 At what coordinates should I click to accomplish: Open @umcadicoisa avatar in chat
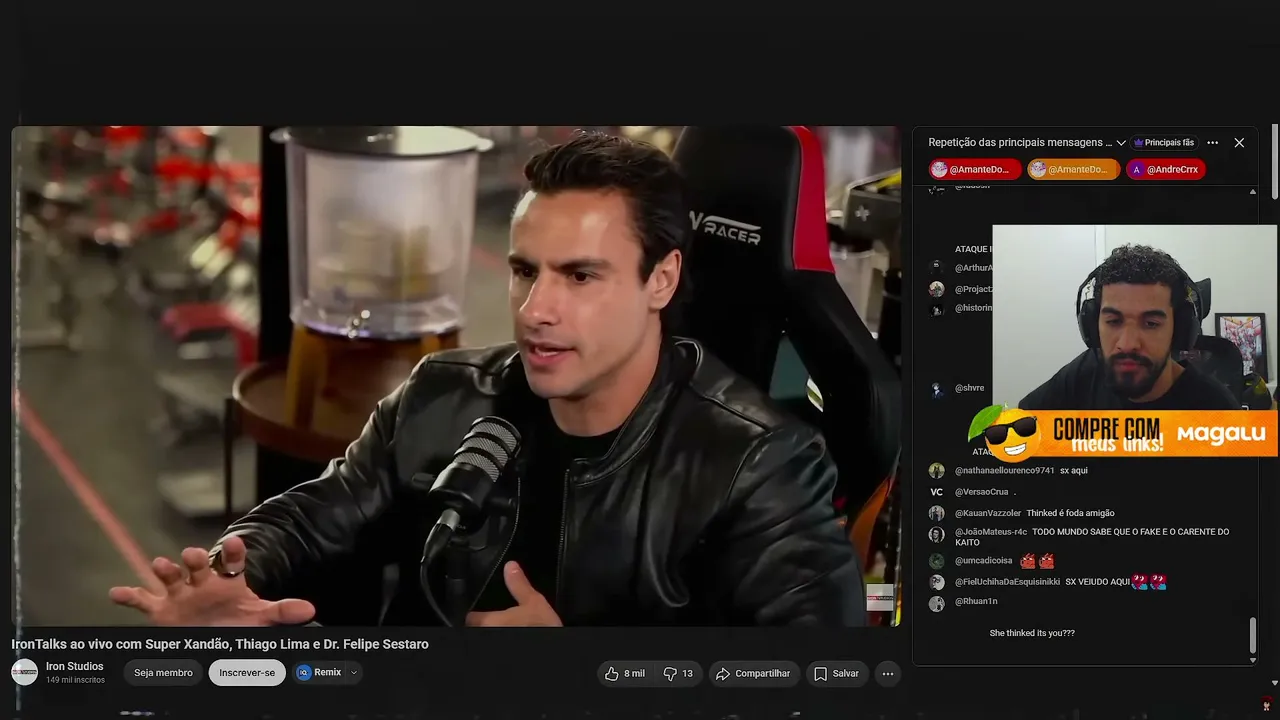937,561
